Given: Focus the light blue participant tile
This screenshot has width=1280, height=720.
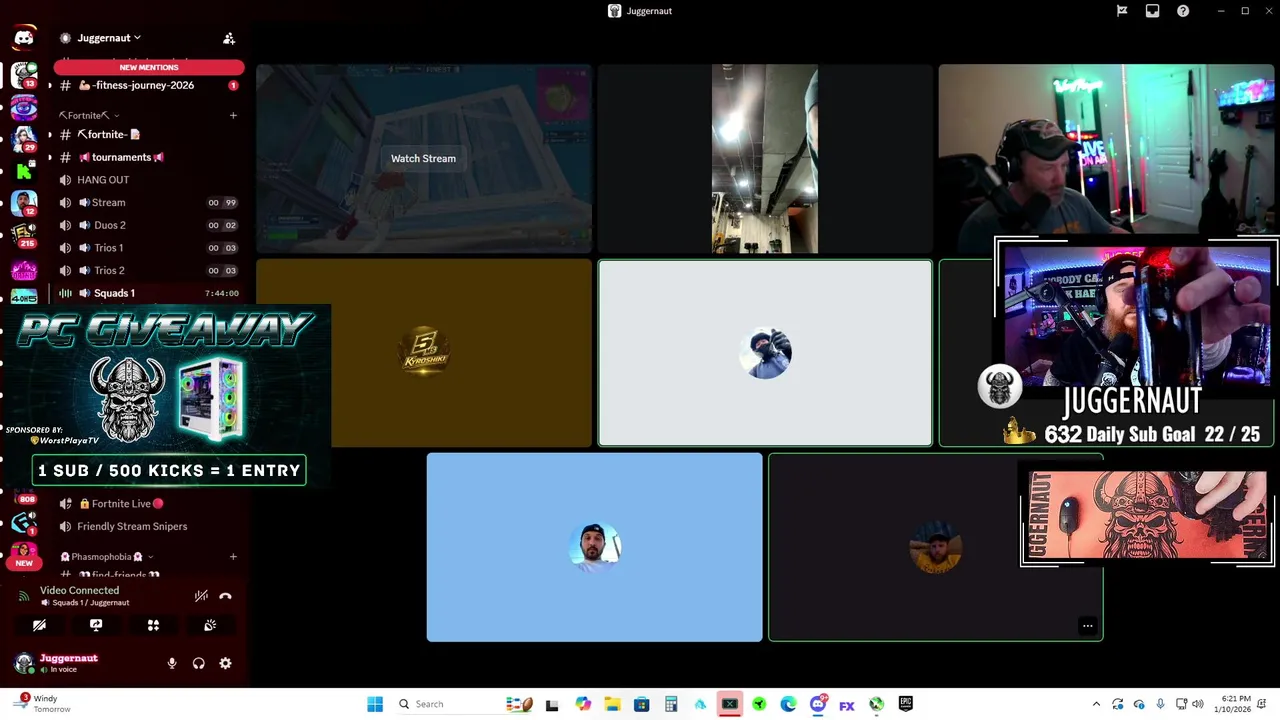Looking at the screenshot, I should (594, 547).
